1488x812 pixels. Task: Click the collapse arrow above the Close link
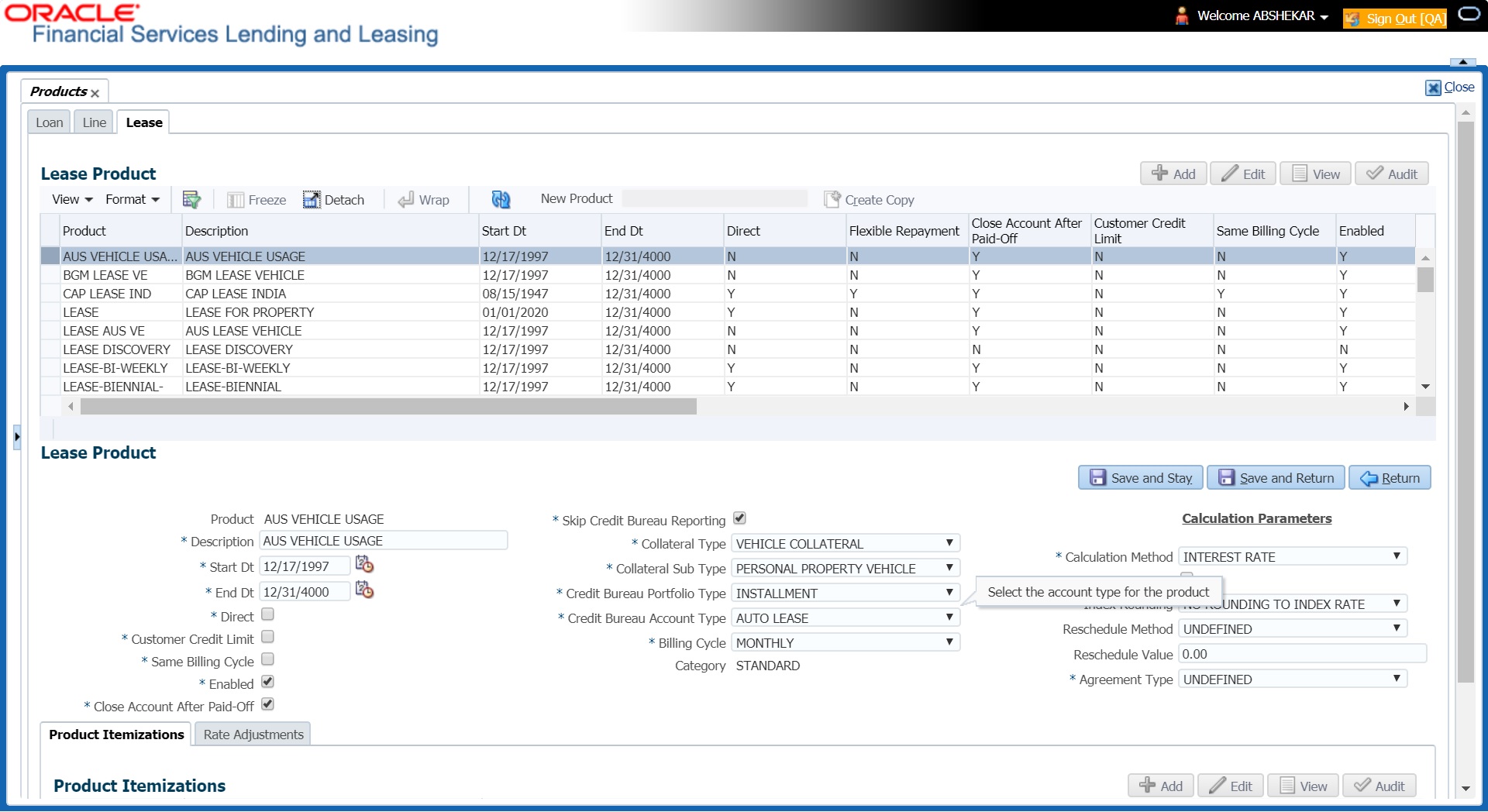click(1462, 62)
